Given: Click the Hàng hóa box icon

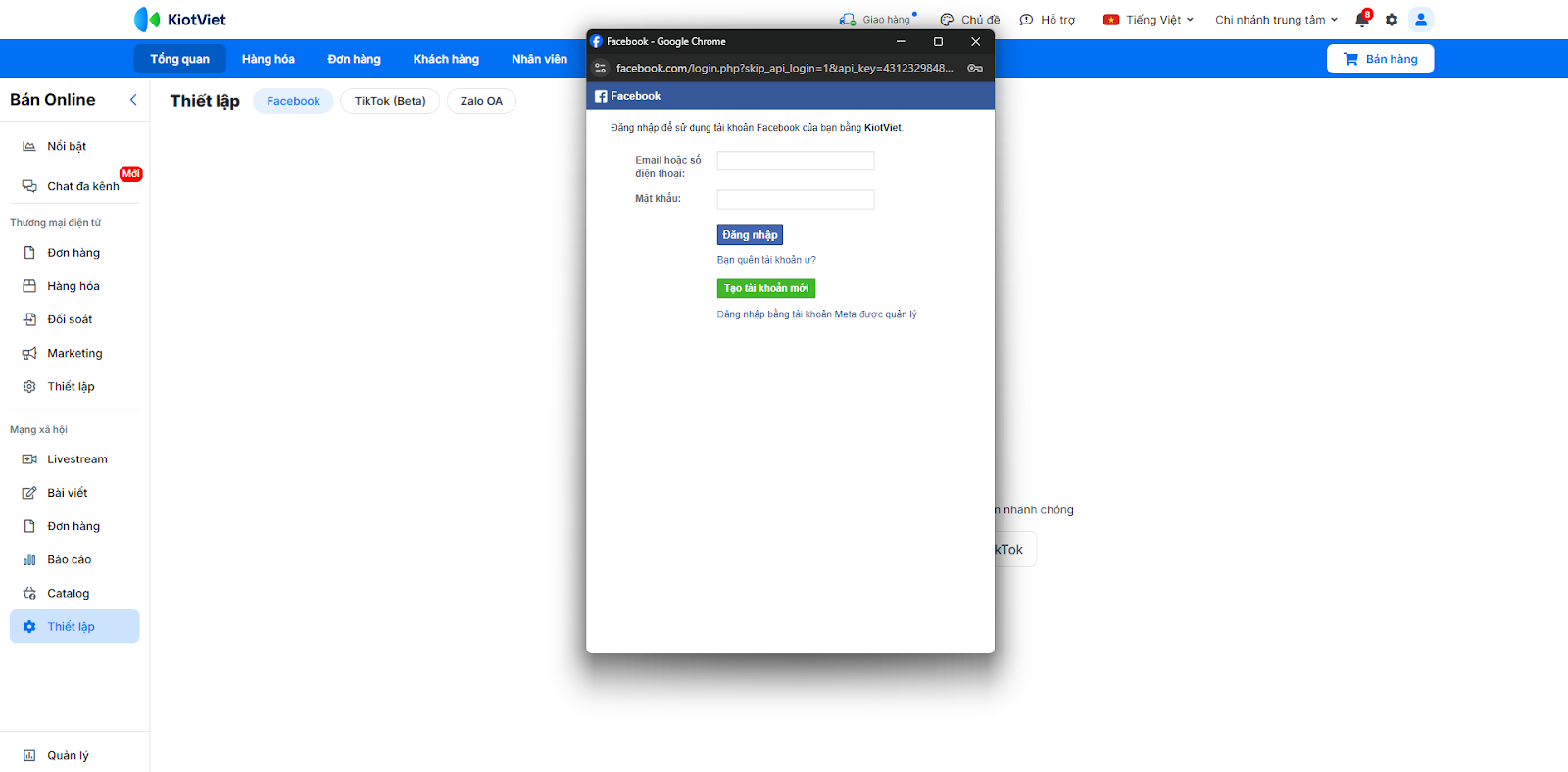Looking at the screenshot, I should pyautogui.click(x=29, y=286).
